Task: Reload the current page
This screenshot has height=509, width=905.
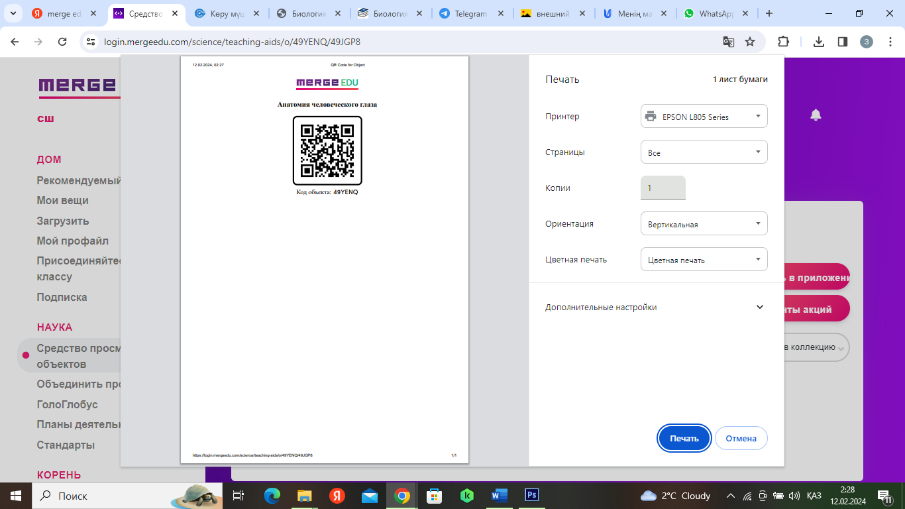Action: point(62,42)
